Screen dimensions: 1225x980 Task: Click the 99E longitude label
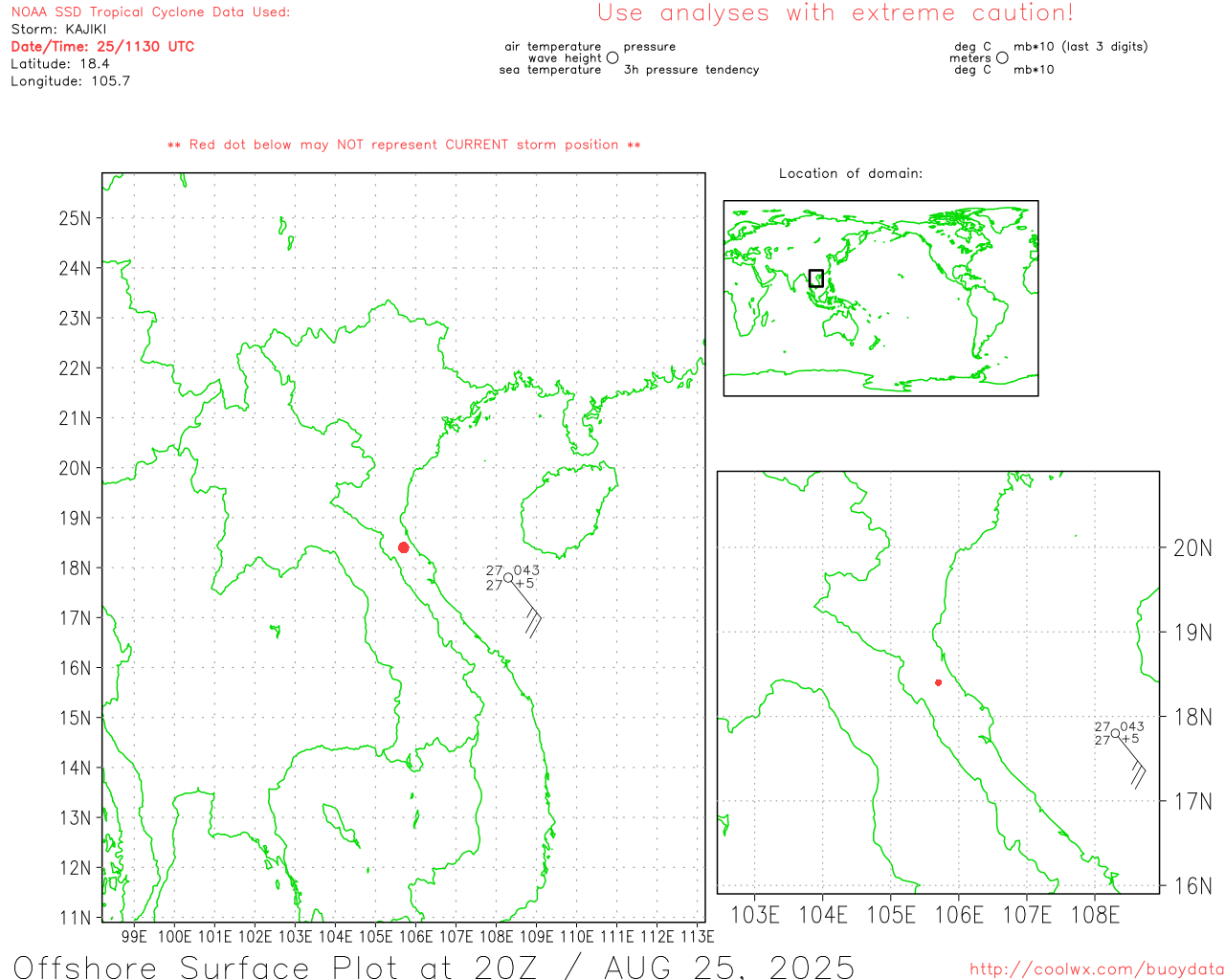(134, 936)
